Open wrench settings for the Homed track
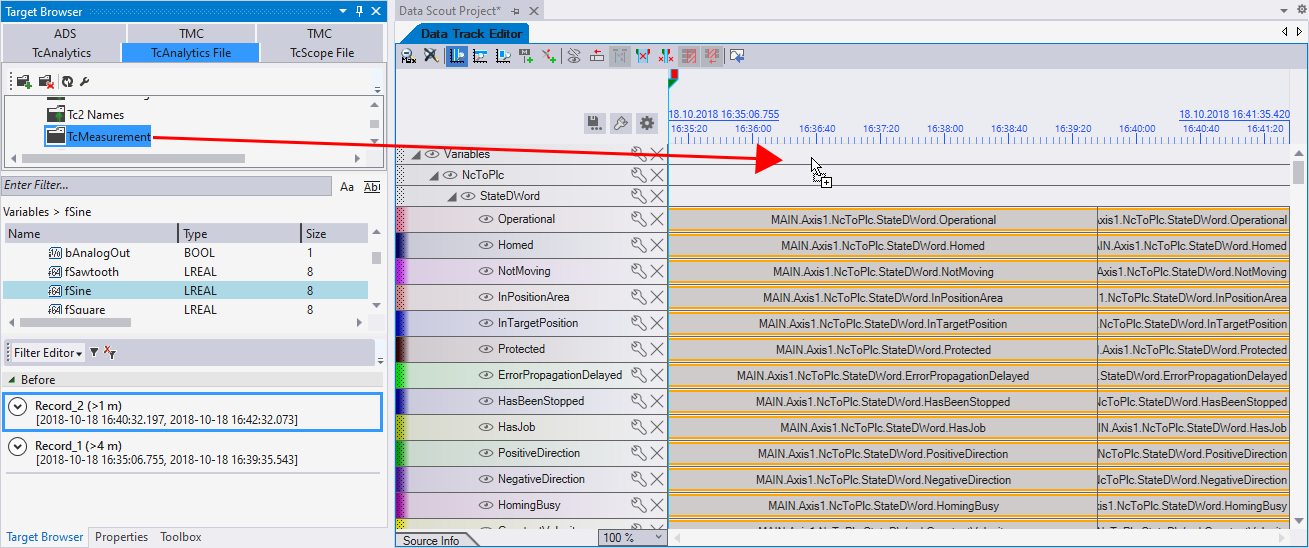1309x548 pixels. 639,245
